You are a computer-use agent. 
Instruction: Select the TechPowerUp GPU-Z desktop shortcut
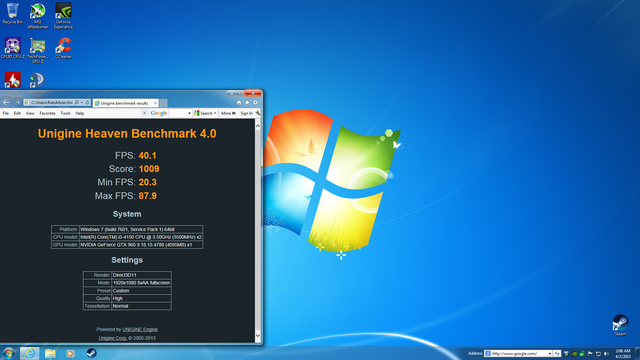coord(38,50)
